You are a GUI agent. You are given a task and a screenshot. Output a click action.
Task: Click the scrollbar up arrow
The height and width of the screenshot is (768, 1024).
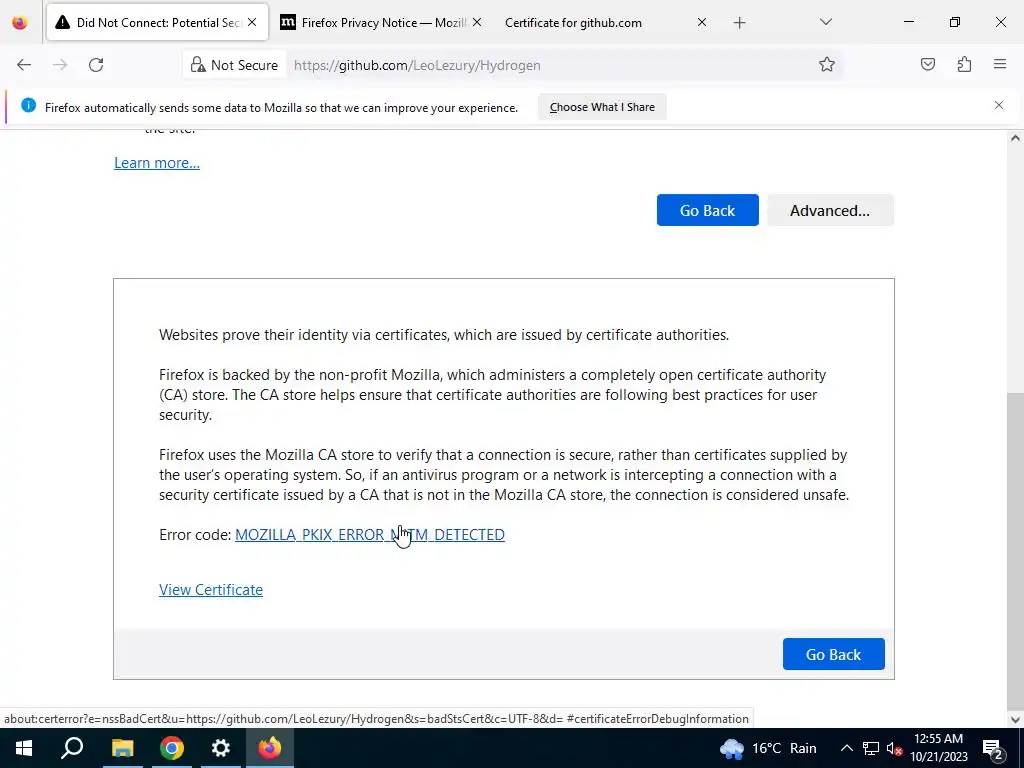[x=1015, y=138]
